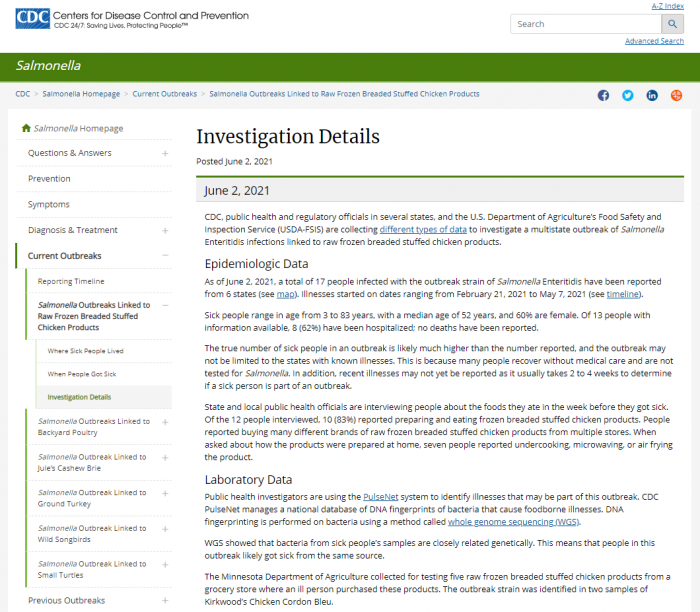This screenshot has width=700, height=612.
Task: Open whole genome sequencing (WGS) link
Action: (x=513, y=522)
